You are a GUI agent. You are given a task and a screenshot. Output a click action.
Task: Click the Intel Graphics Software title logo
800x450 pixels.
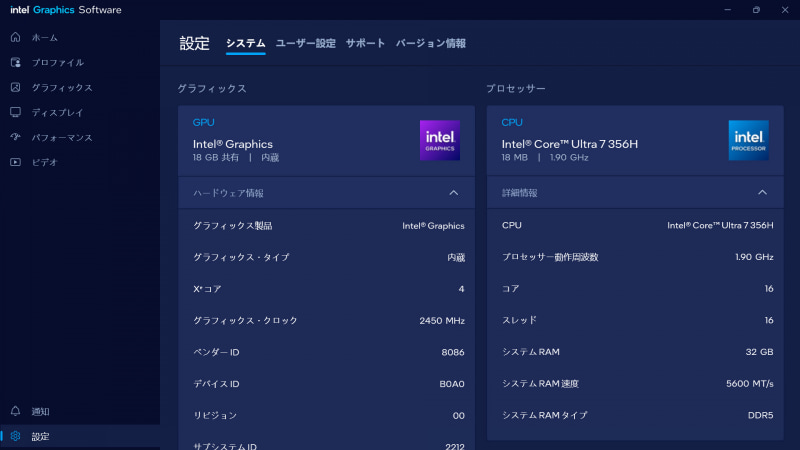(66, 10)
